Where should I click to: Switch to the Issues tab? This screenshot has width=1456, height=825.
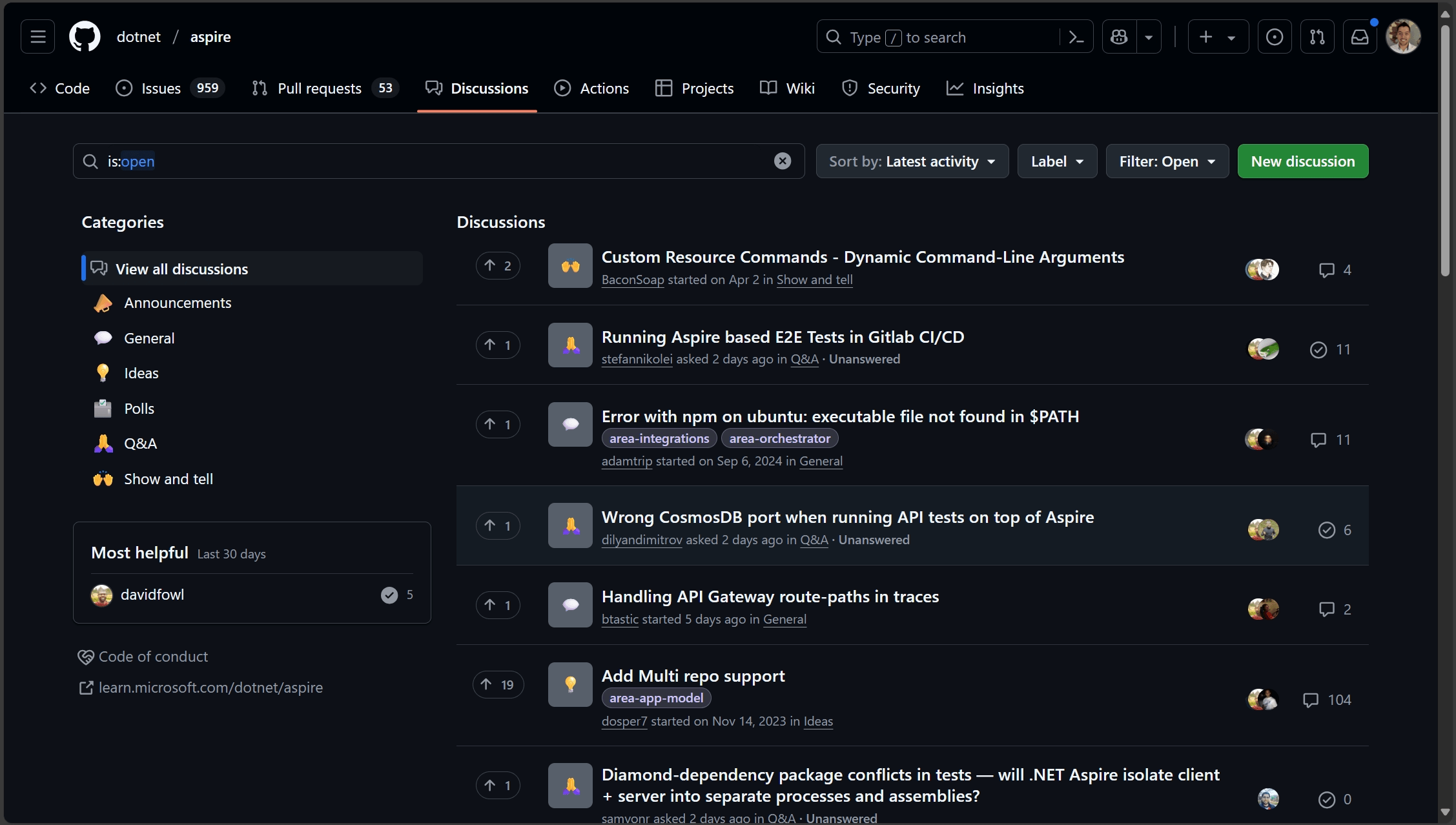coord(170,88)
